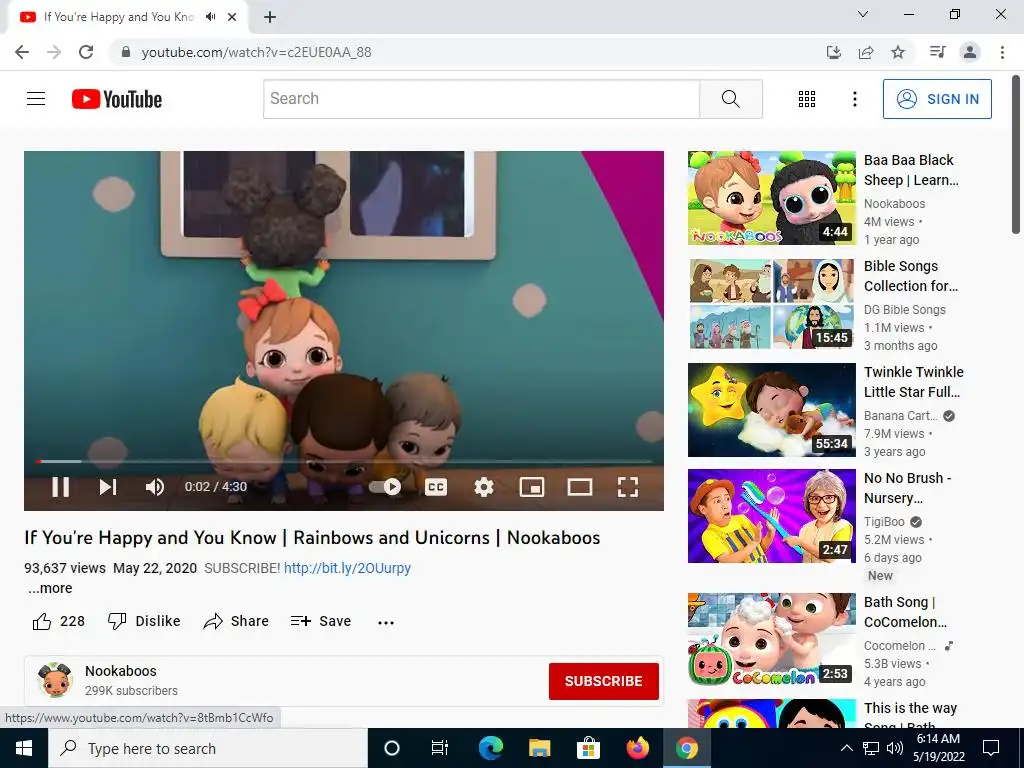Toggle the autoplay switch in player

click(x=385, y=487)
